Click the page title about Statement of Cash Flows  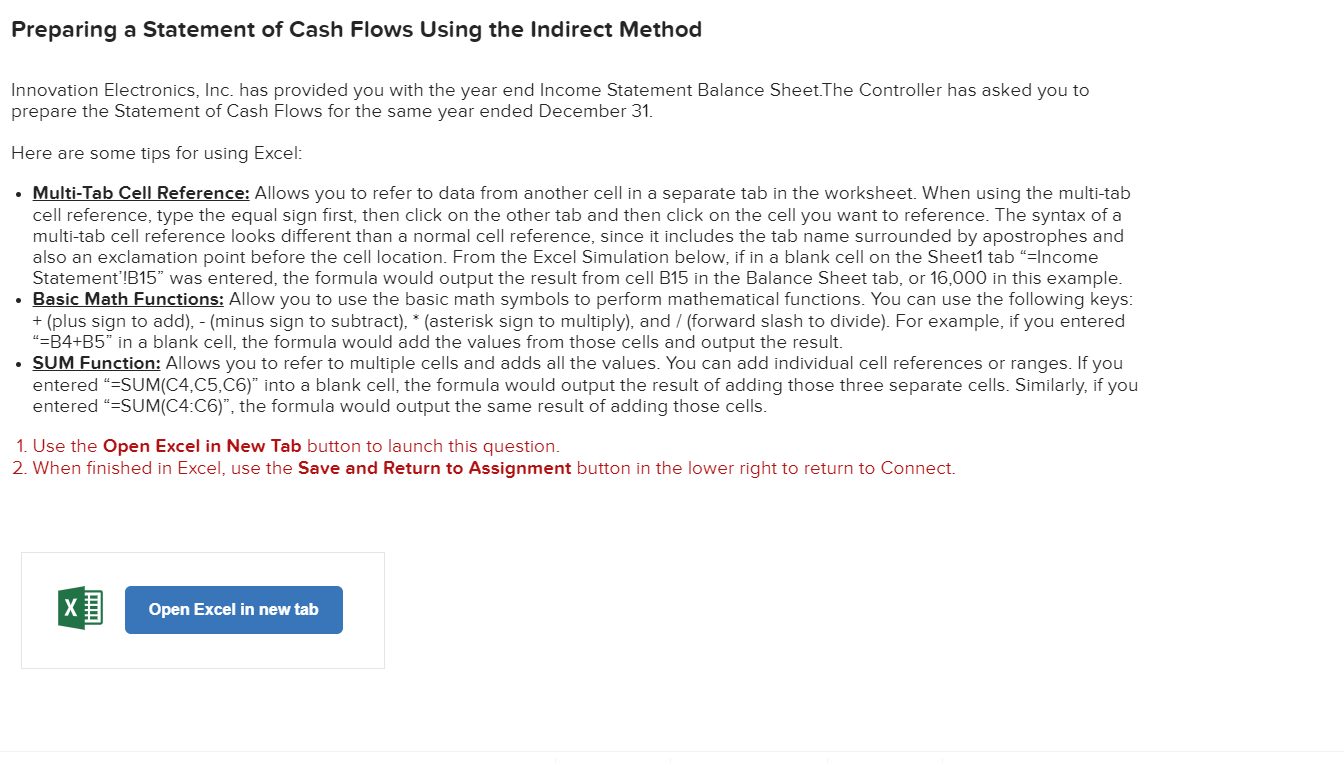tap(355, 30)
